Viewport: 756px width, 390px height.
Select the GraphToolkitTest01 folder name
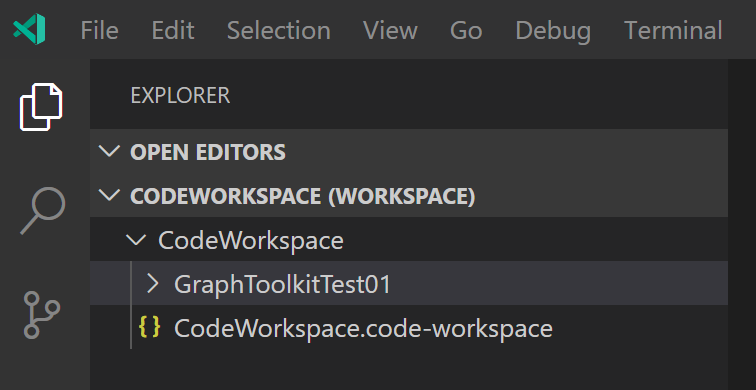pyautogui.click(x=282, y=284)
